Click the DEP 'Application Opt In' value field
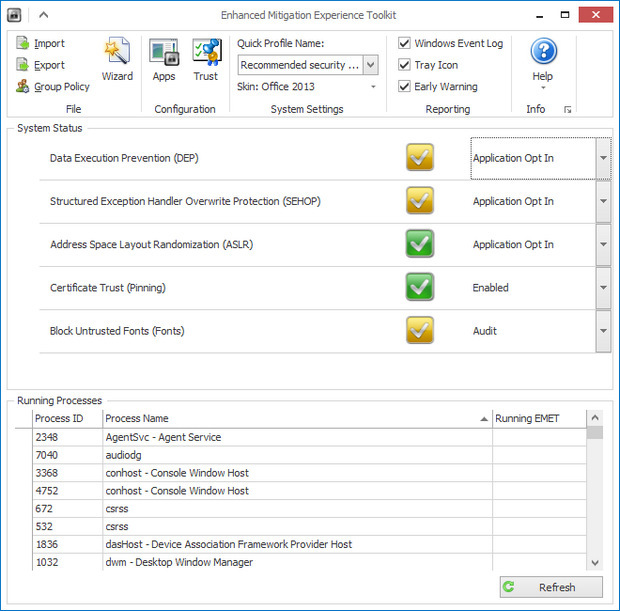Screen dimensions: 620x611 (533, 158)
